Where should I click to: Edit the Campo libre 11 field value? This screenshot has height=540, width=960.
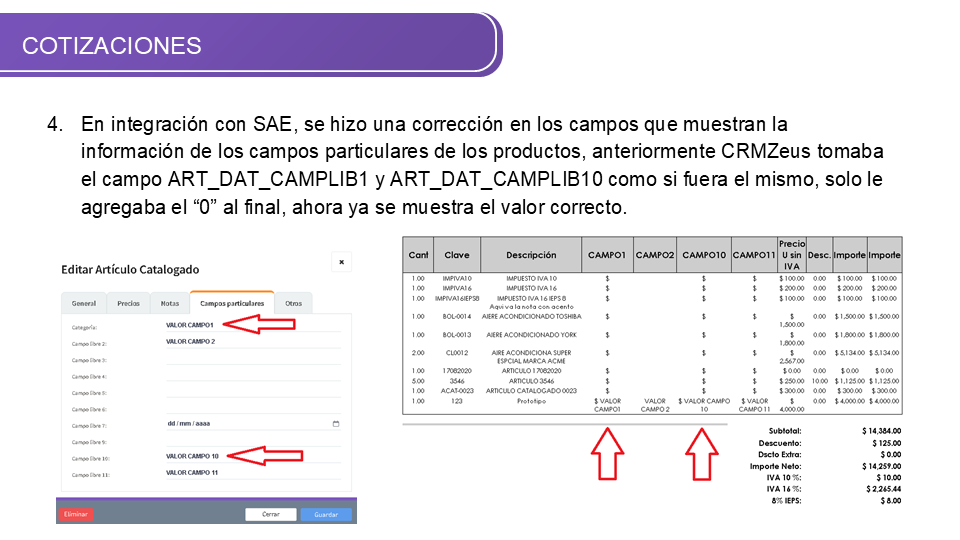[x=253, y=473]
